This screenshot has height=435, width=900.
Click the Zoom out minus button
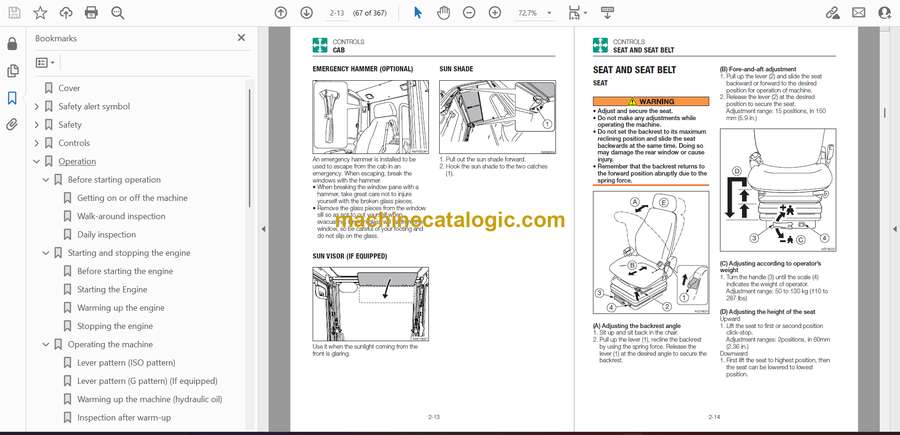469,13
